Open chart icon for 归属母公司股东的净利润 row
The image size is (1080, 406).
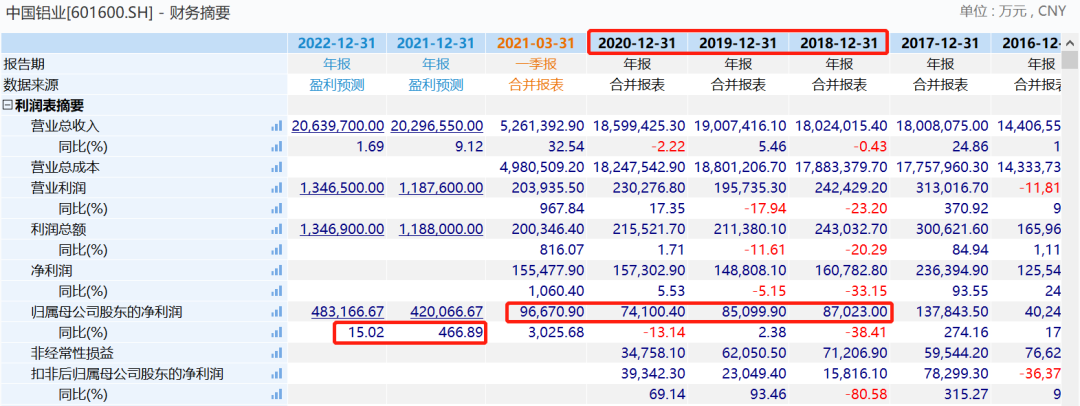click(277, 312)
